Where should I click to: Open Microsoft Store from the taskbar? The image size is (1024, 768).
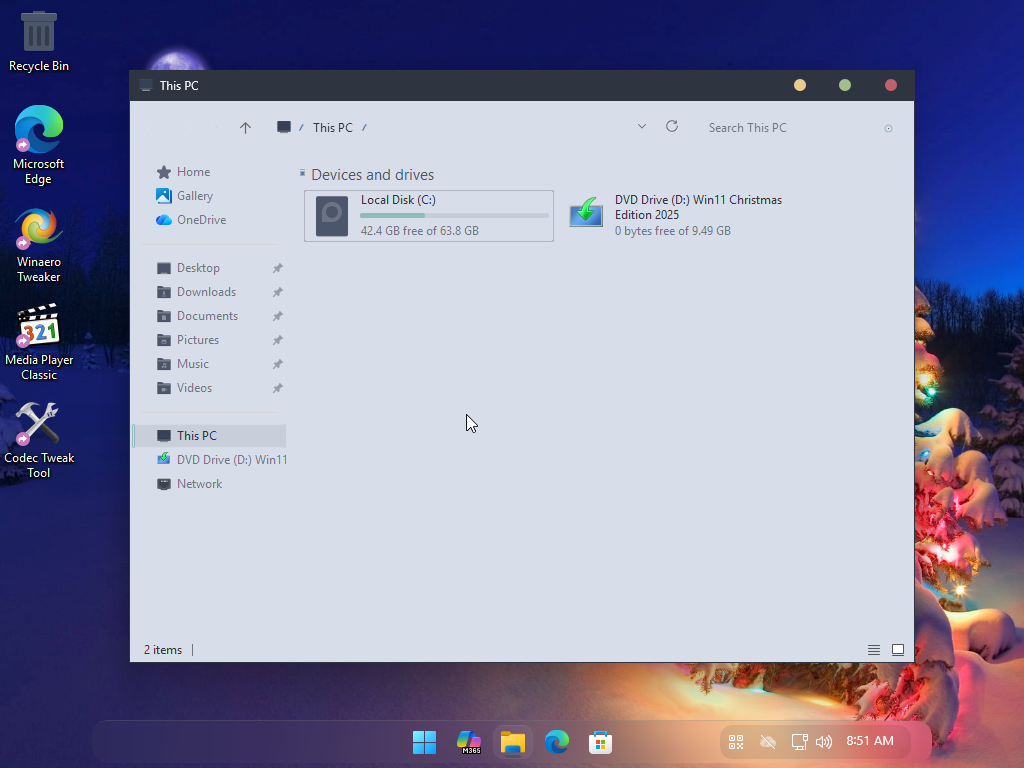(x=600, y=742)
